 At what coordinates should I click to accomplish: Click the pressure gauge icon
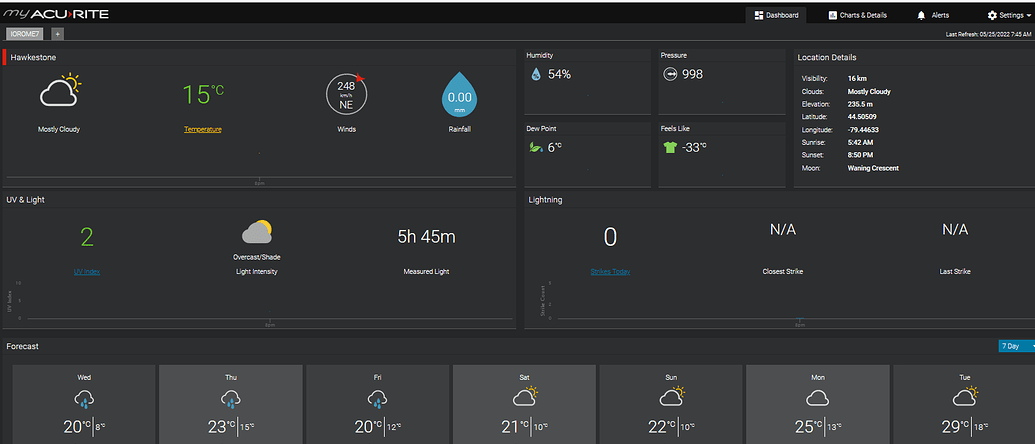tap(670, 75)
